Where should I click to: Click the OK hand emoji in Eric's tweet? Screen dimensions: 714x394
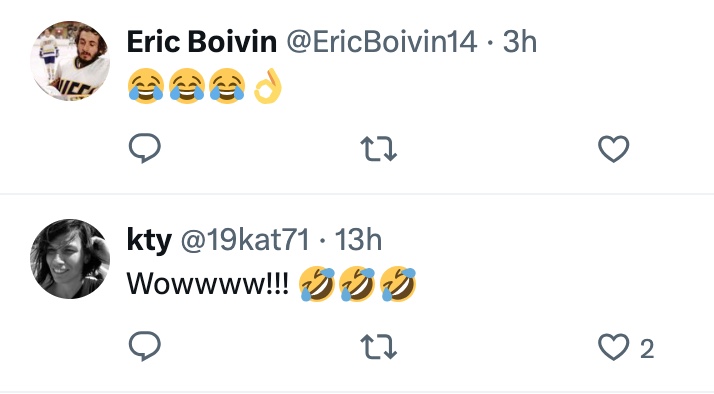click(268, 86)
